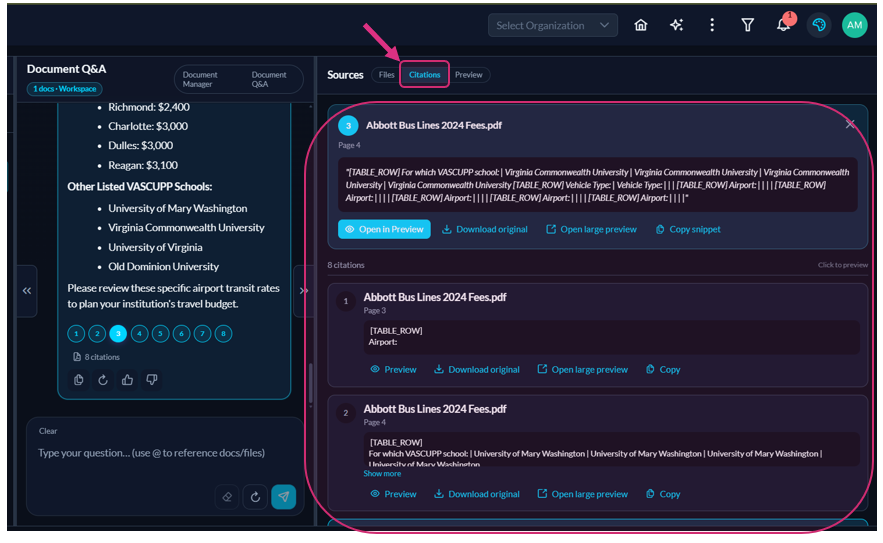
Task: Preview citation 1 on Page 3
Action: point(393,370)
